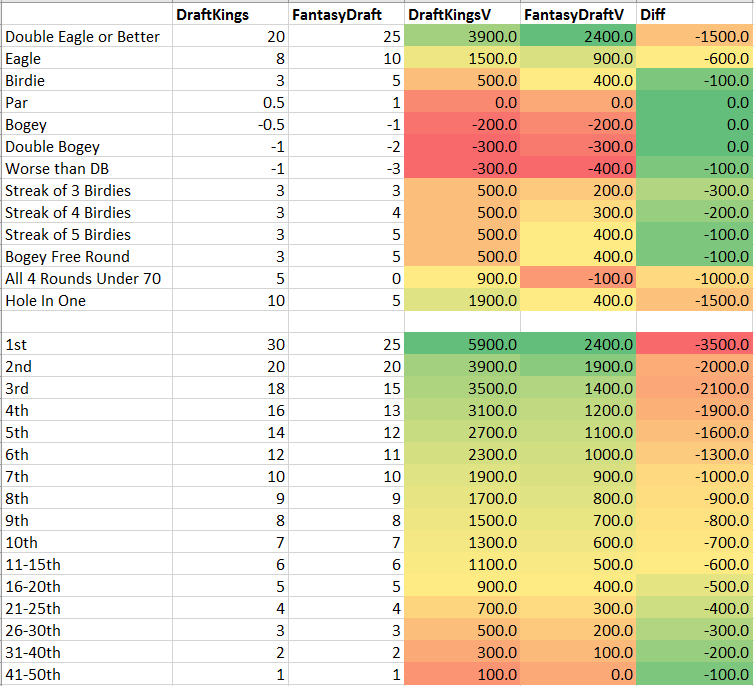Screen dimensions: 754x686
Task: Click the '41-50th' label cell
Action: tap(87, 674)
